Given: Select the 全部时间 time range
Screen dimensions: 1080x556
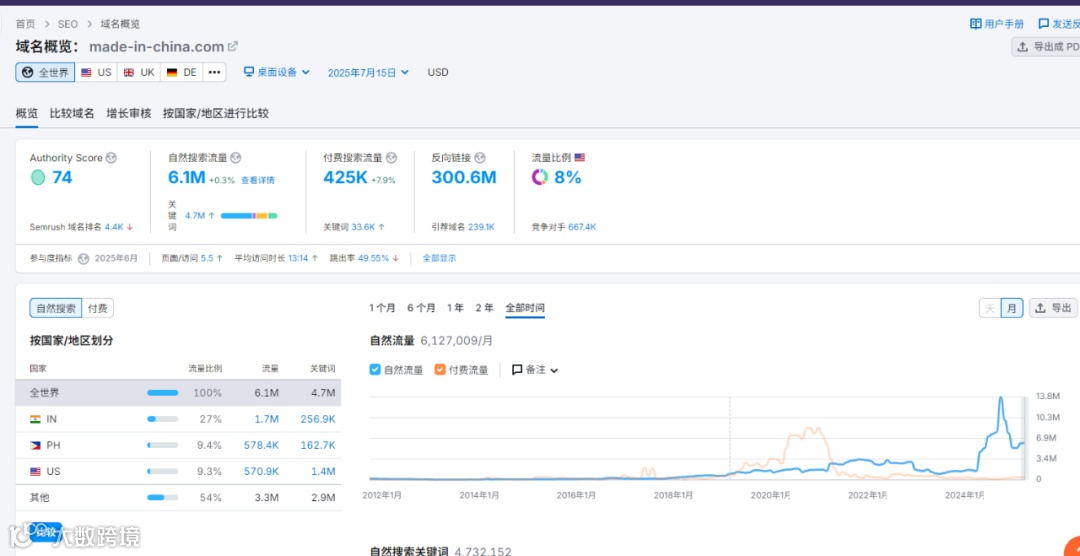Looking at the screenshot, I should [x=525, y=308].
